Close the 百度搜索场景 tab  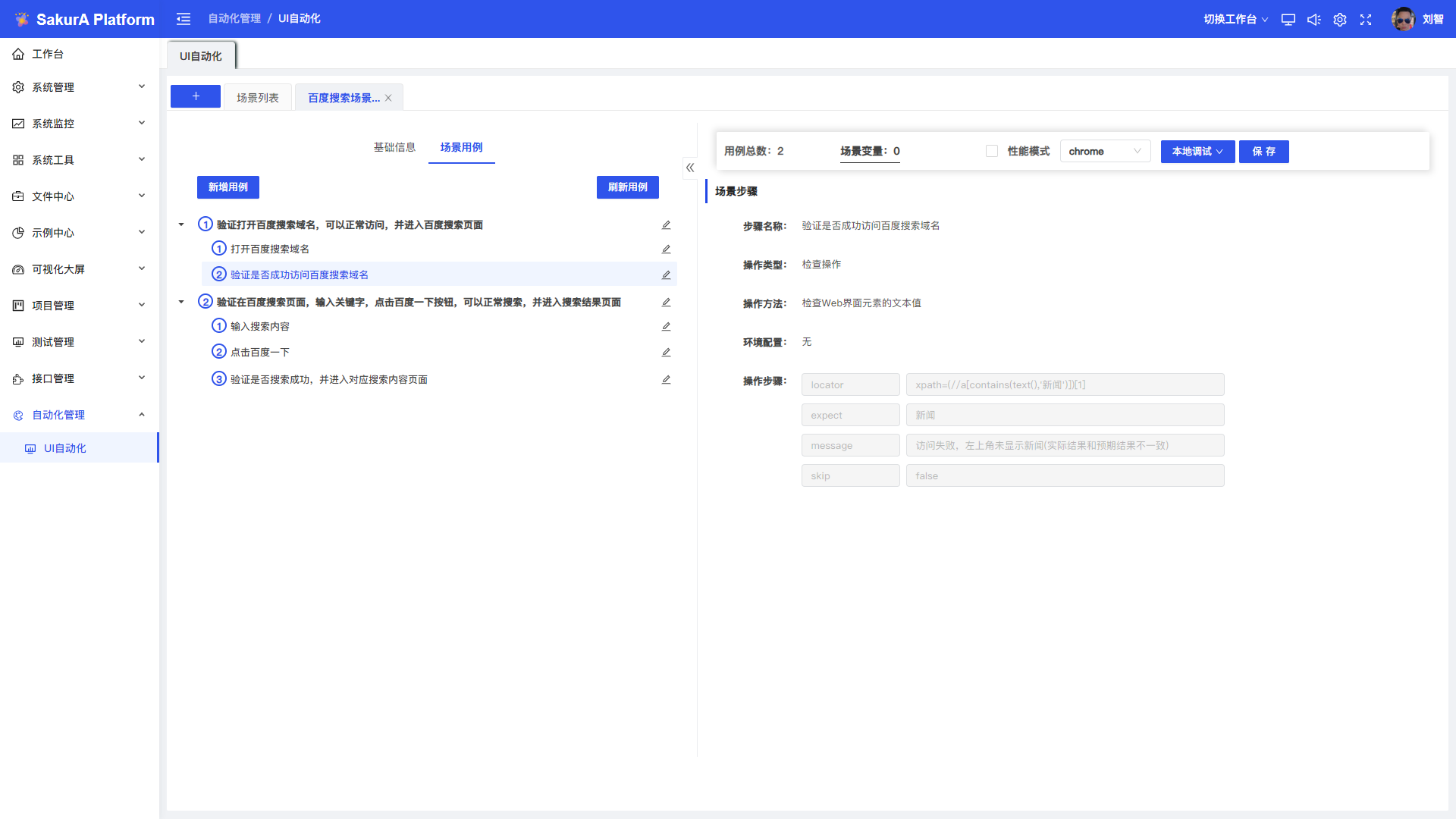click(x=388, y=98)
